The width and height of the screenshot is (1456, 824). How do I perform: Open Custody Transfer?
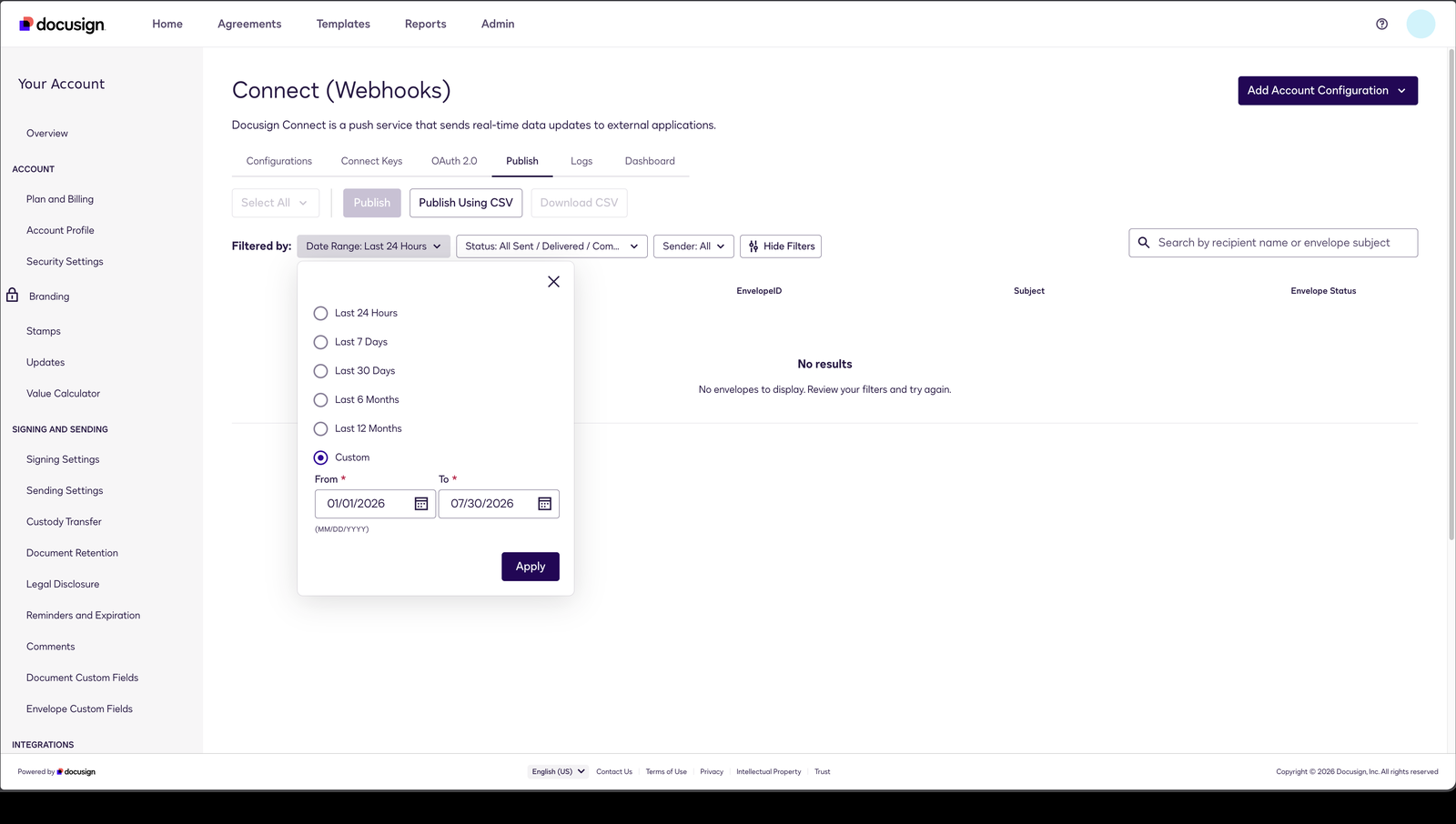(x=64, y=522)
